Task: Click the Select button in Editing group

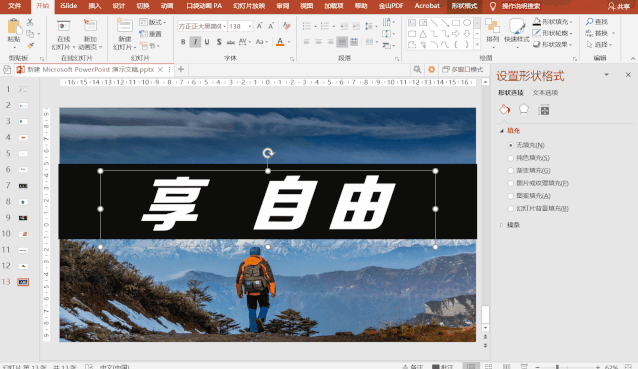Action: pyautogui.click(x=600, y=44)
